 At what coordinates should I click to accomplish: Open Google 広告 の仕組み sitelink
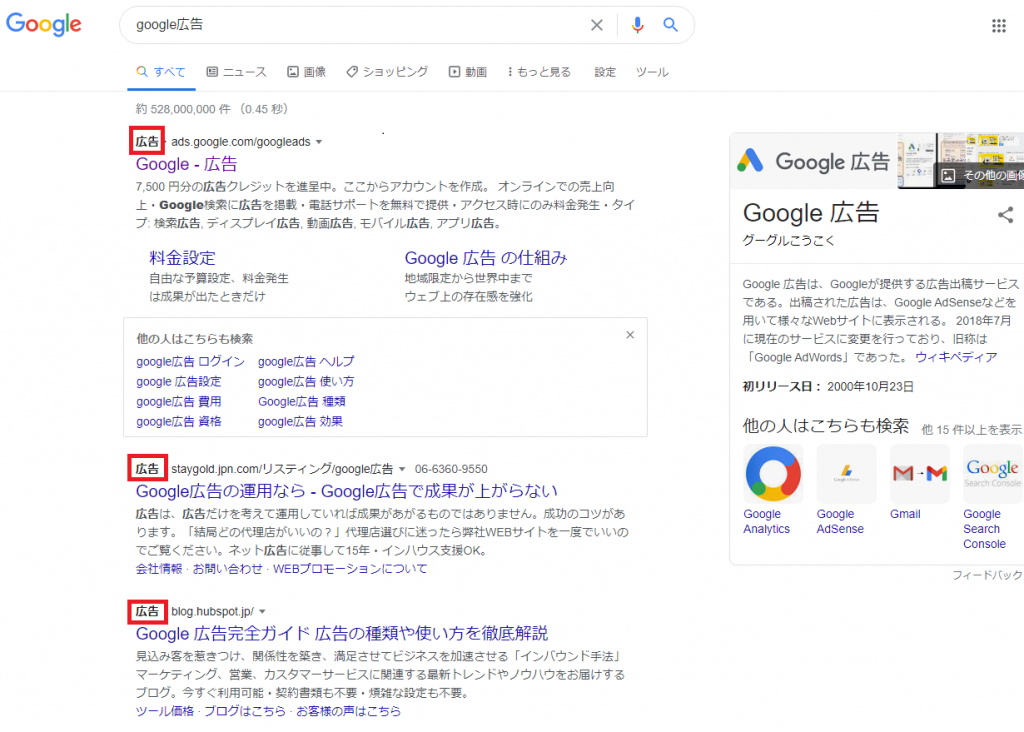click(486, 258)
